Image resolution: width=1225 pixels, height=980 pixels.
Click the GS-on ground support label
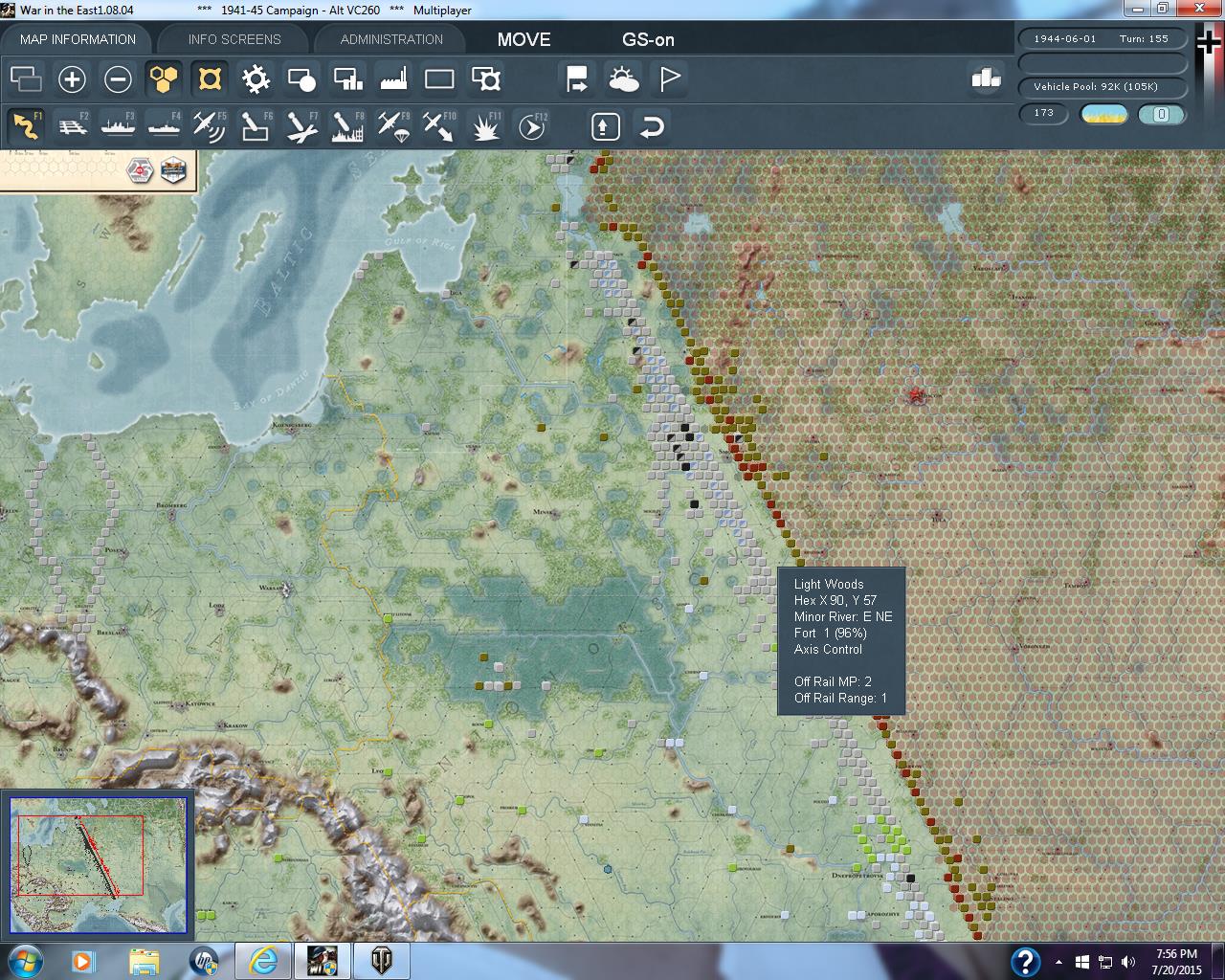pyautogui.click(x=648, y=39)
